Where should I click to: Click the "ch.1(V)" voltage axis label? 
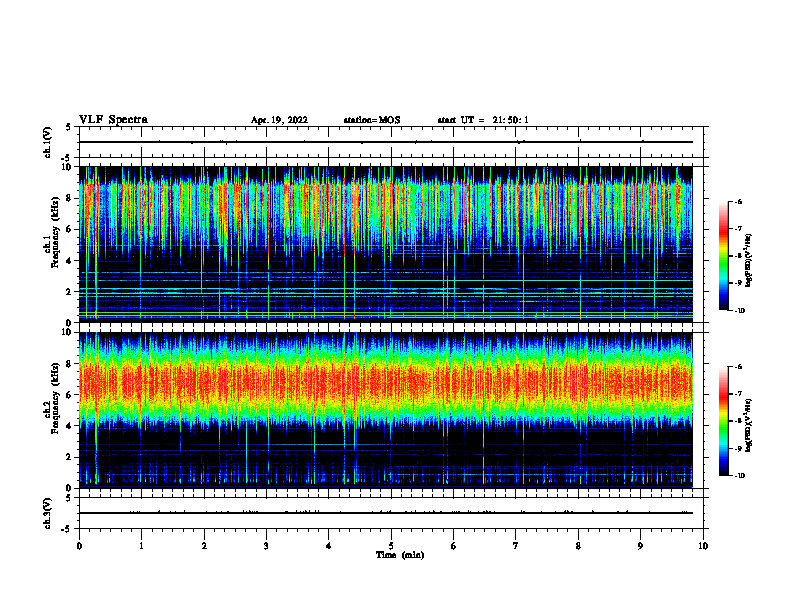48,142
